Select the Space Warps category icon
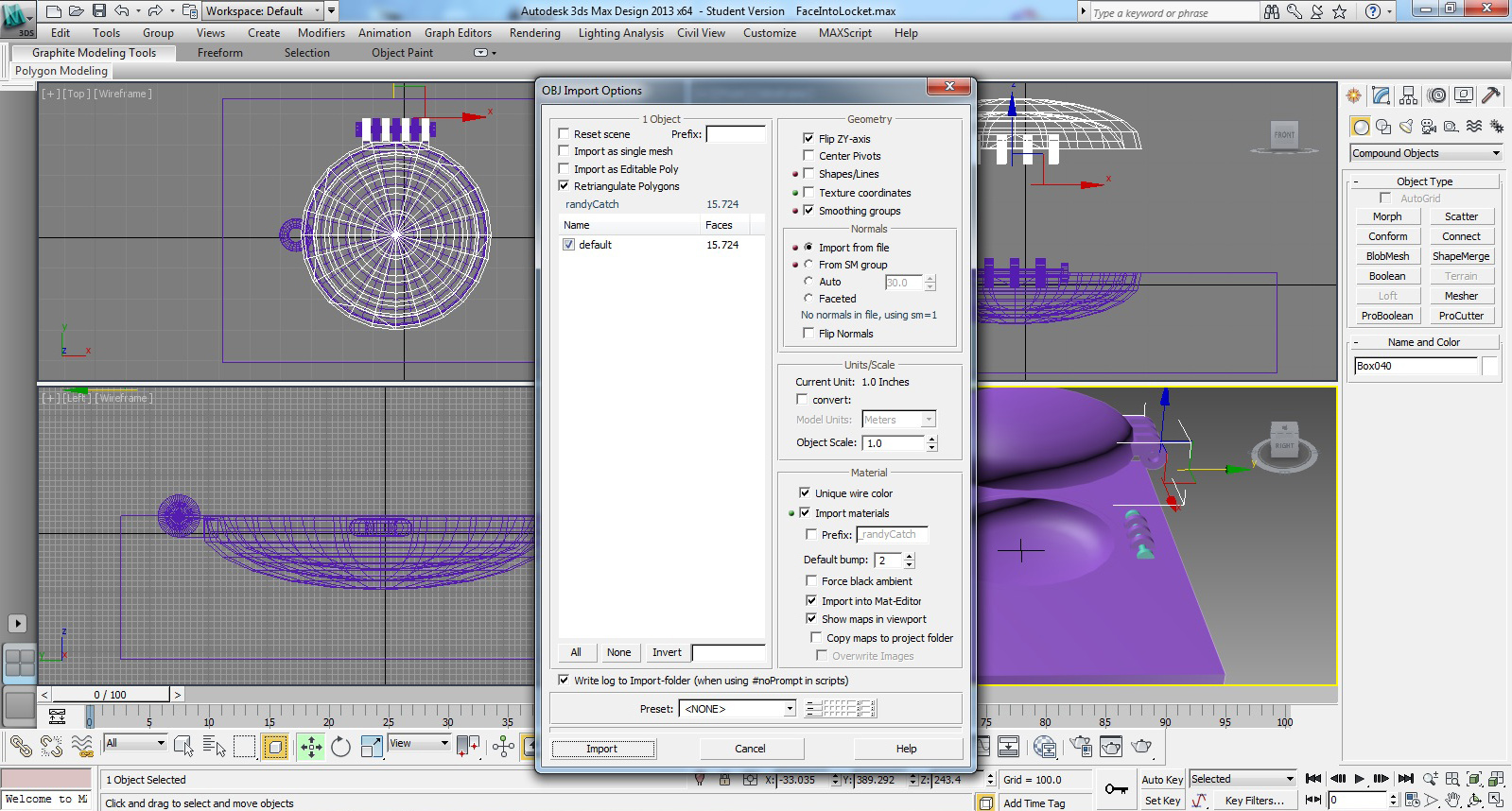The width and height of the screenshot is (1512, 811). pyautogui.click(x=1474, y=127)
